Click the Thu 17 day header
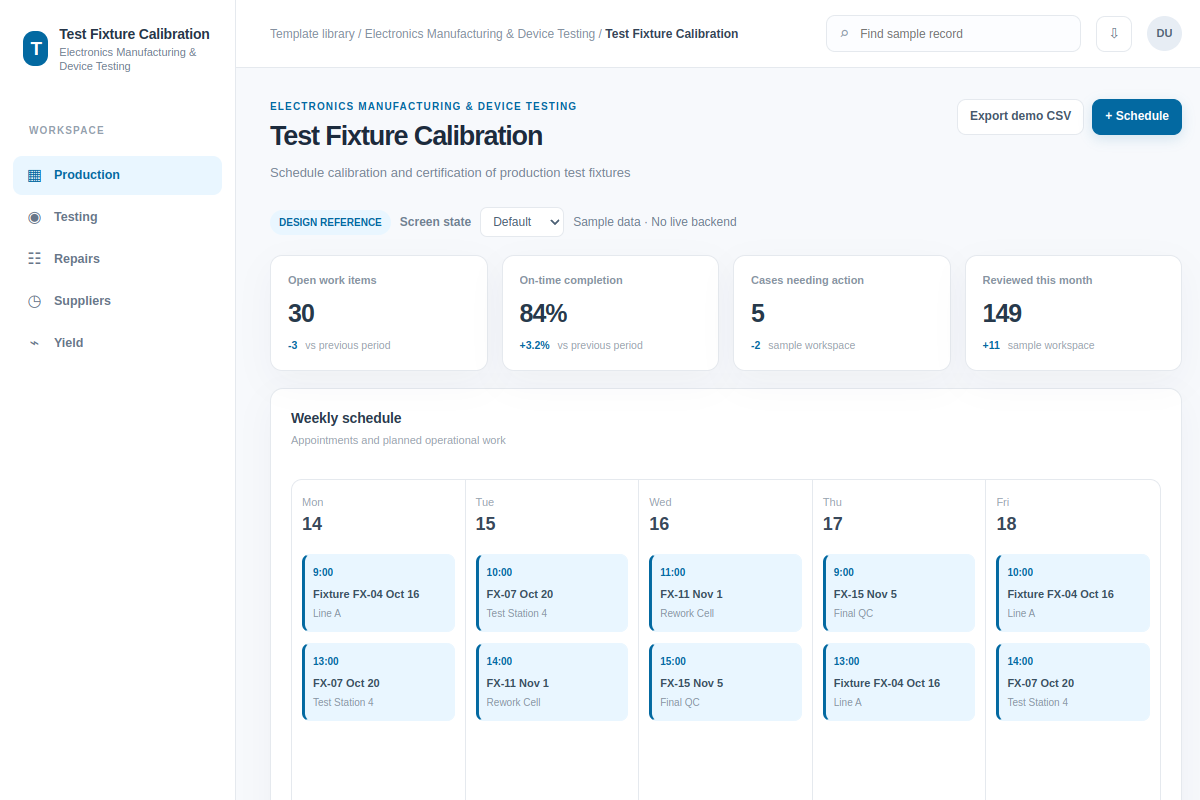1200x800 pixels. coord(833,515)
